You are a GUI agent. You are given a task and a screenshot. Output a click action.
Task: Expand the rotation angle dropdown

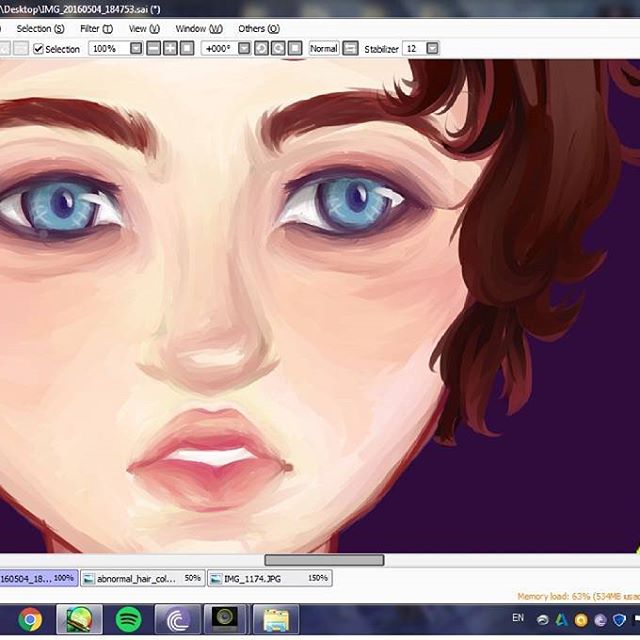(x=244, y=49)
